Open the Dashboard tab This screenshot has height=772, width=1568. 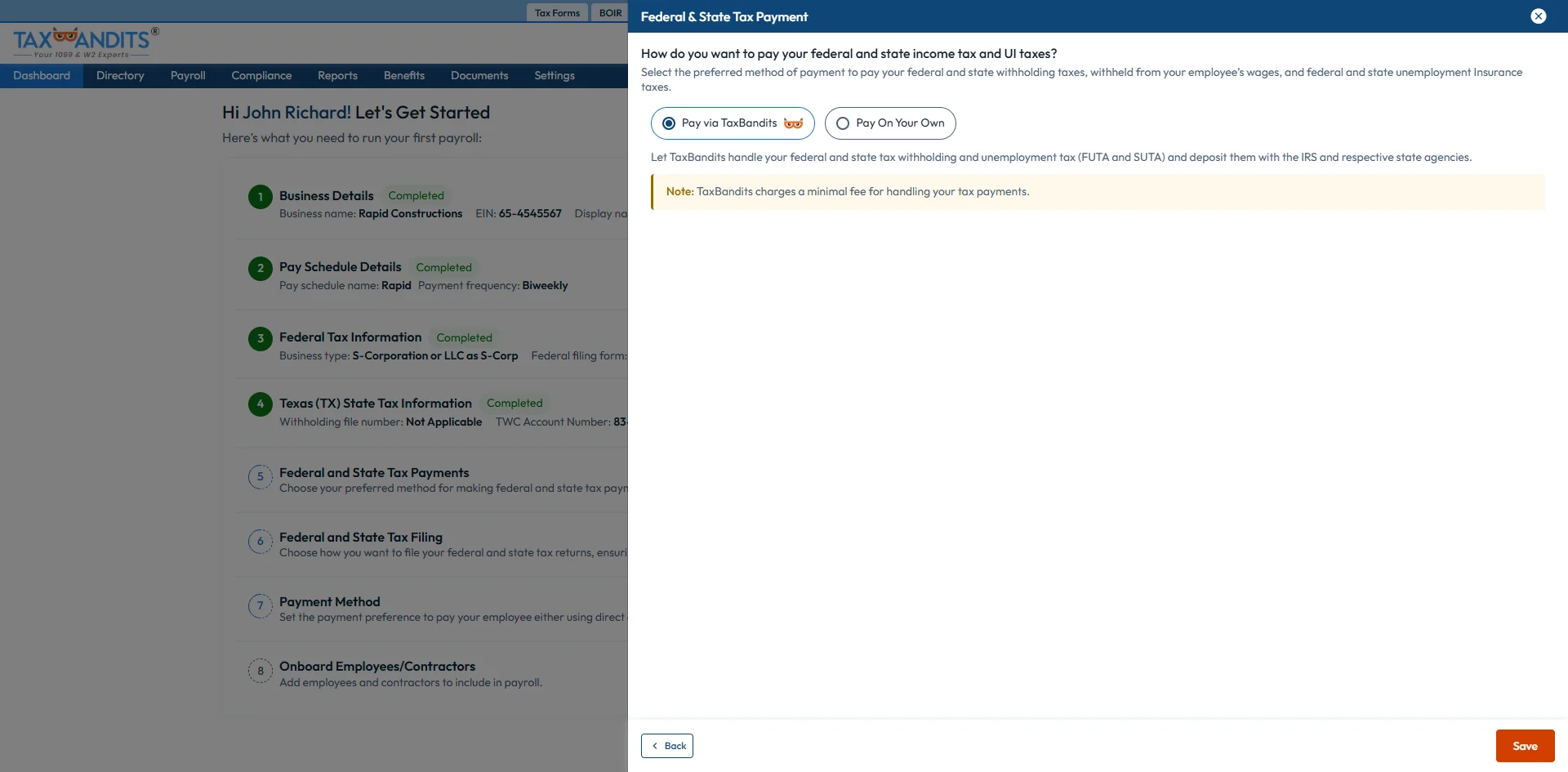(x=42, y=76)
